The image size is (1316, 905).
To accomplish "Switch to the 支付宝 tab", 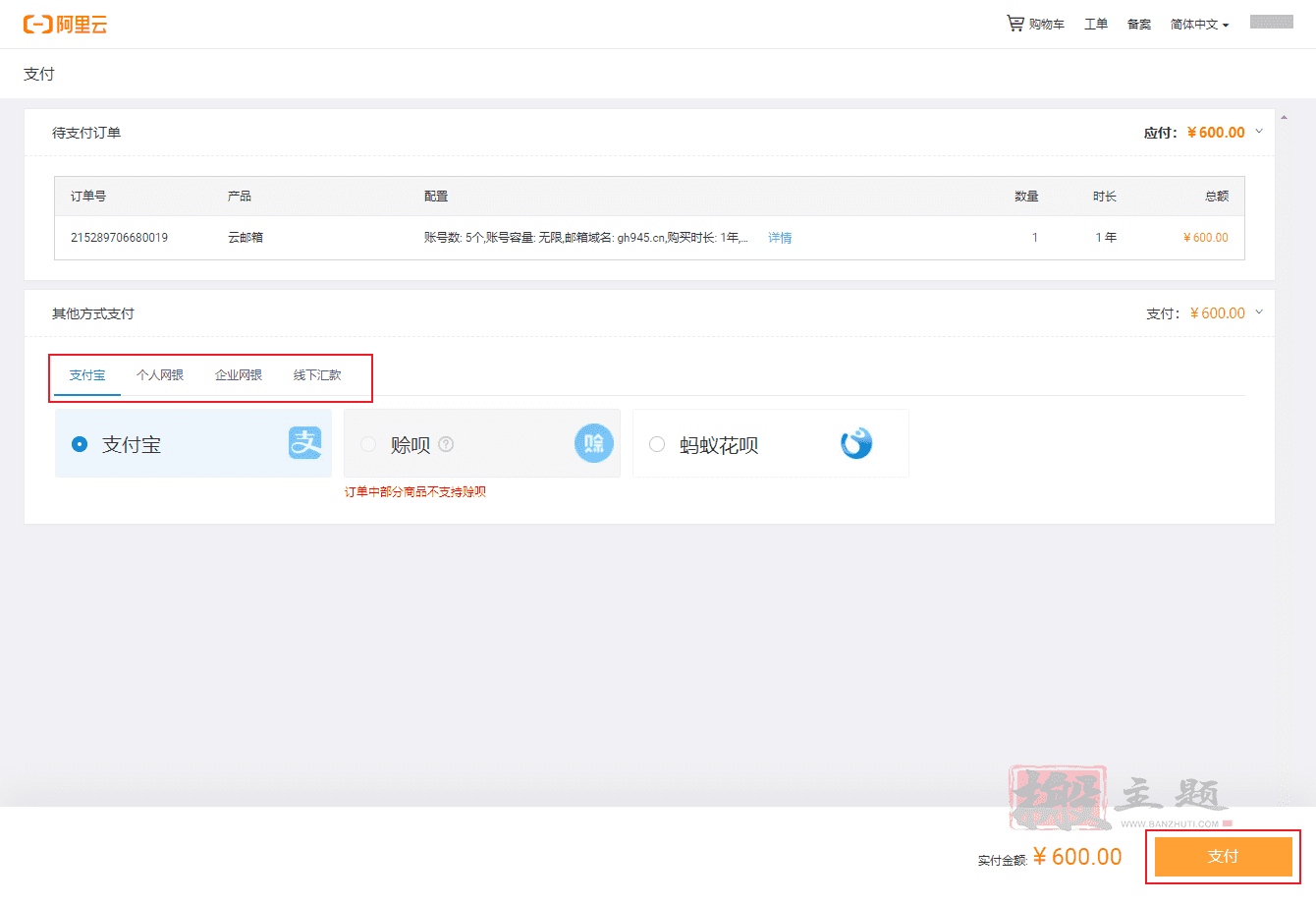I will click(x=87, y=375).
